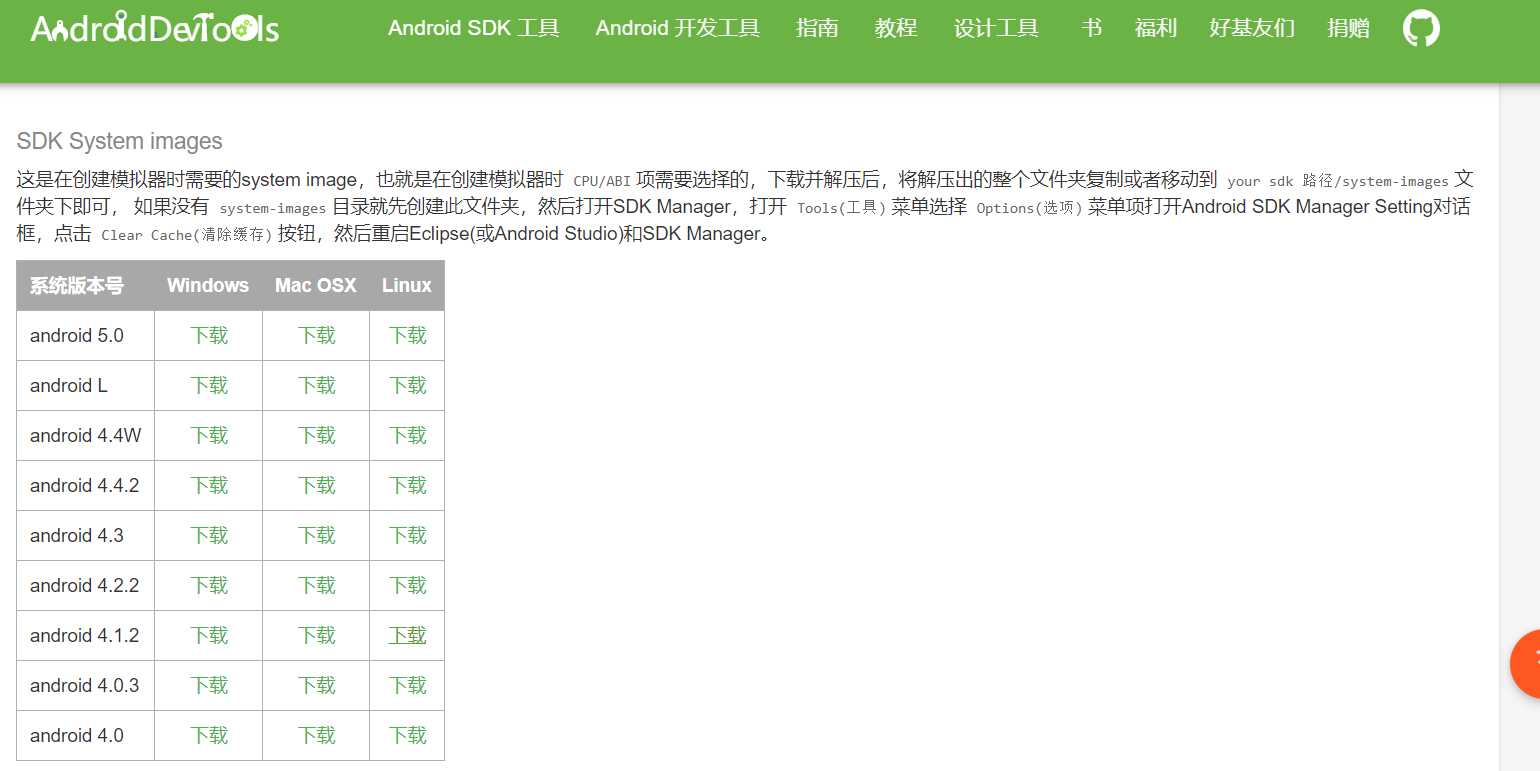Viewport: 1540px width, 771px height.
Task: Download android 5.0 image for Windows
Action: point(209,335)
